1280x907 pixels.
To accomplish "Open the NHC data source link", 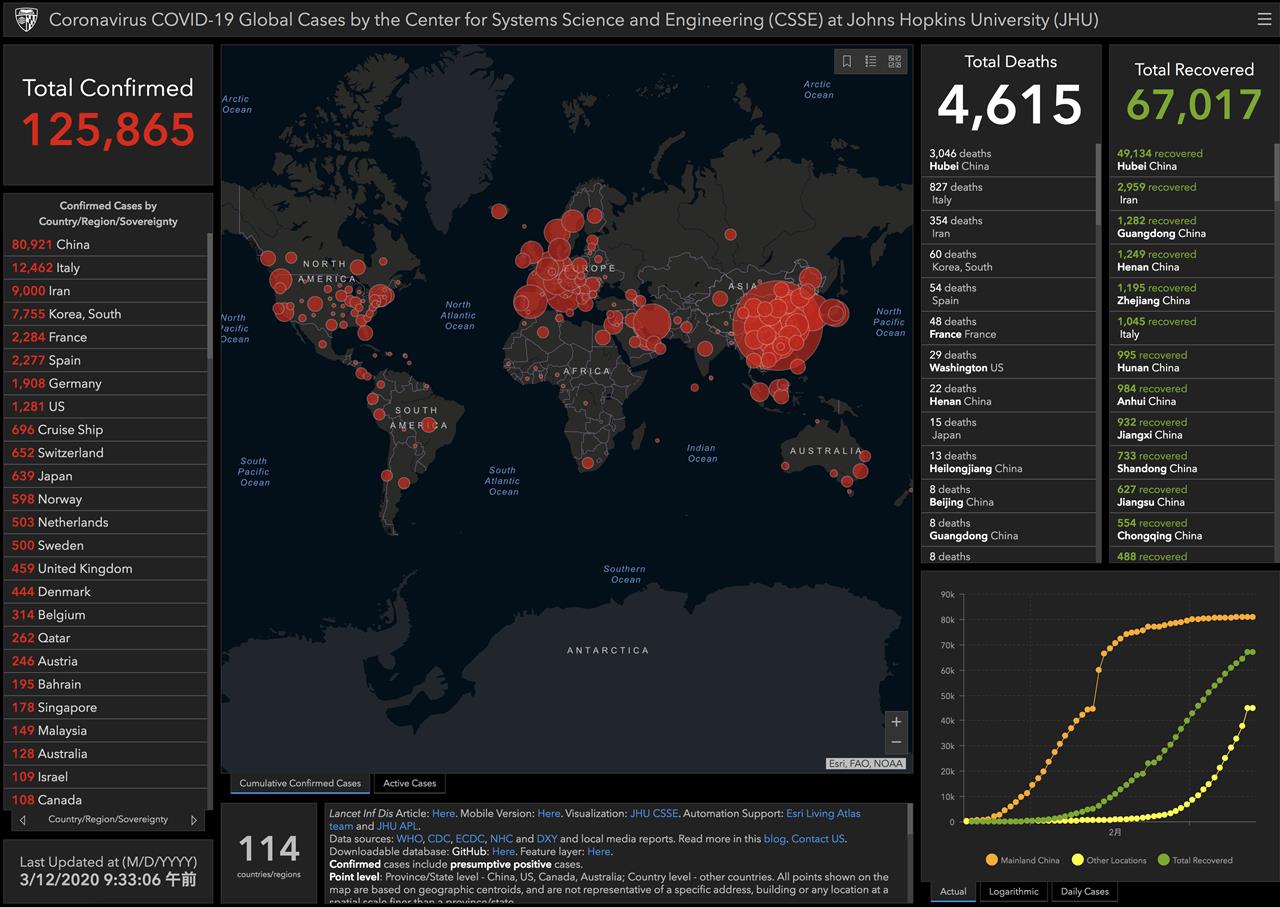I will click(501, 839).
